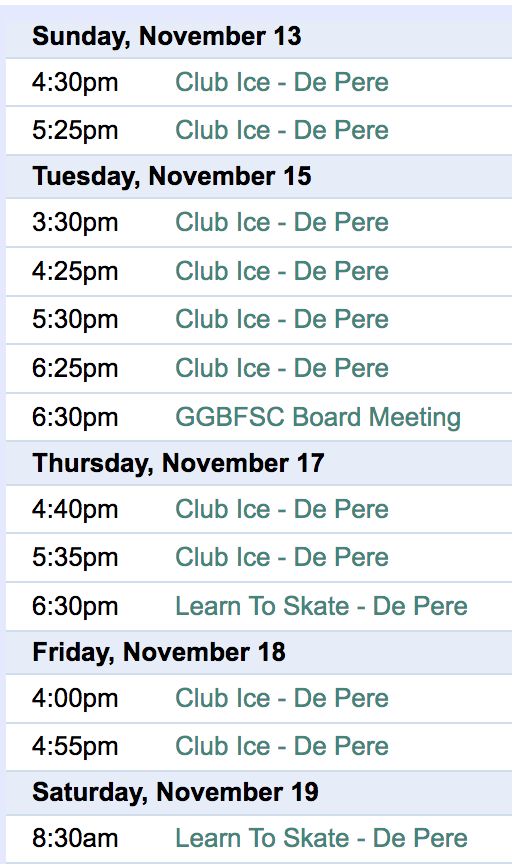
Task: Click the Tuesday, November 15 date header
Action: click(x=259, y=177)
